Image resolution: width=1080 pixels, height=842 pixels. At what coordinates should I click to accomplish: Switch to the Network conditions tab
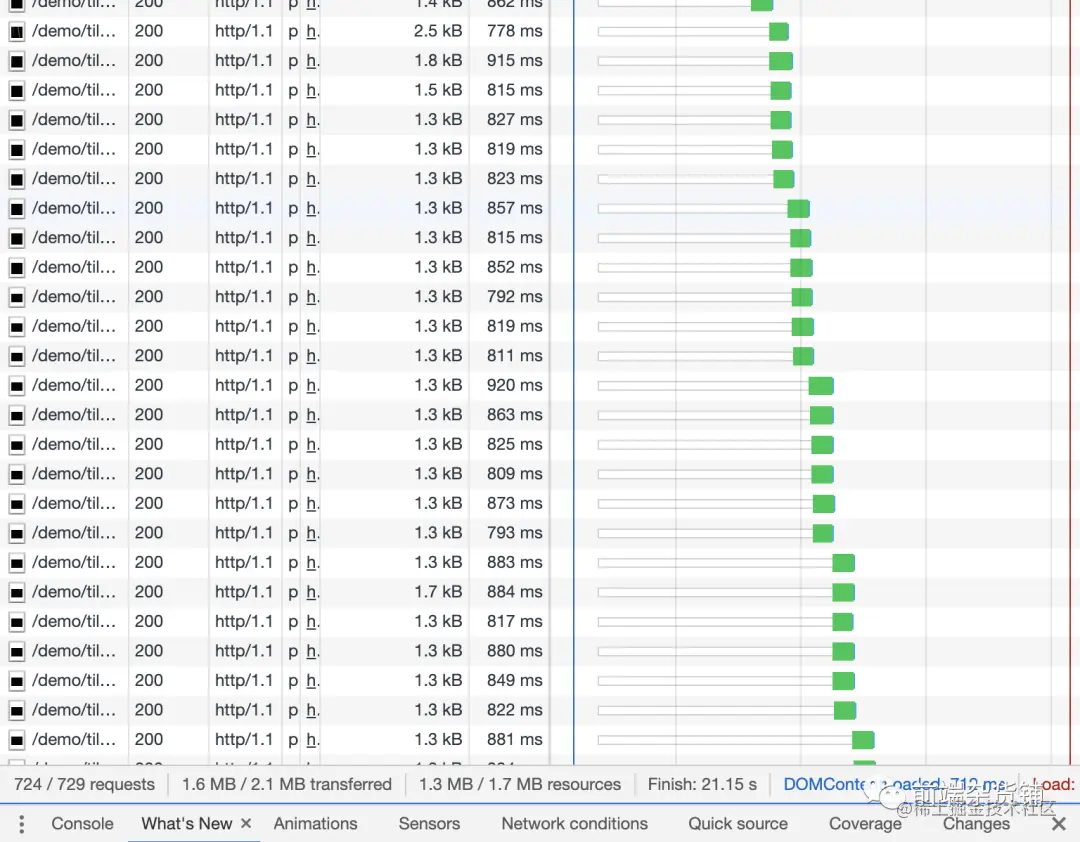574,823
